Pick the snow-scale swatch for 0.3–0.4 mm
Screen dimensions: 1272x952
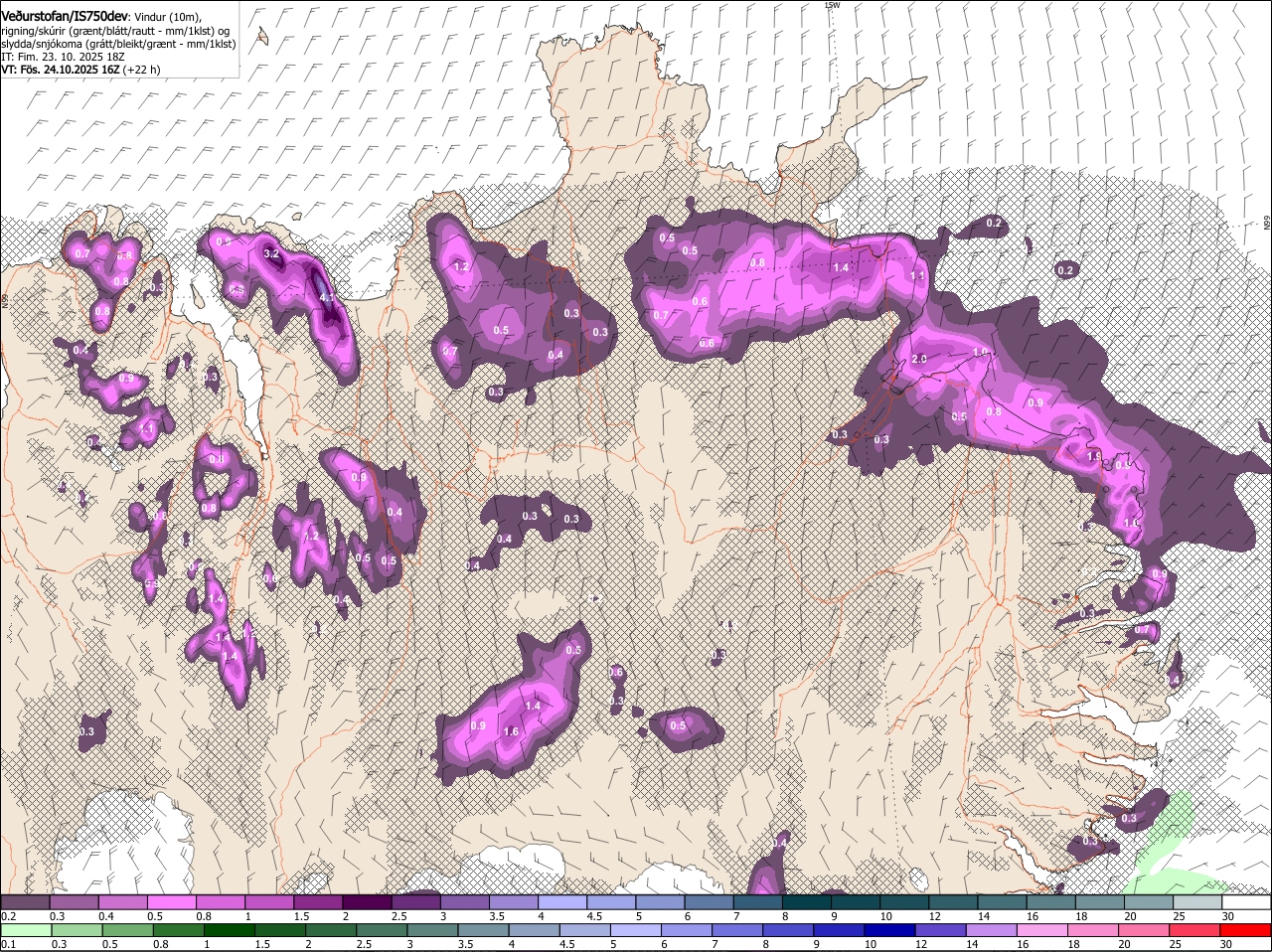[74, 902]
